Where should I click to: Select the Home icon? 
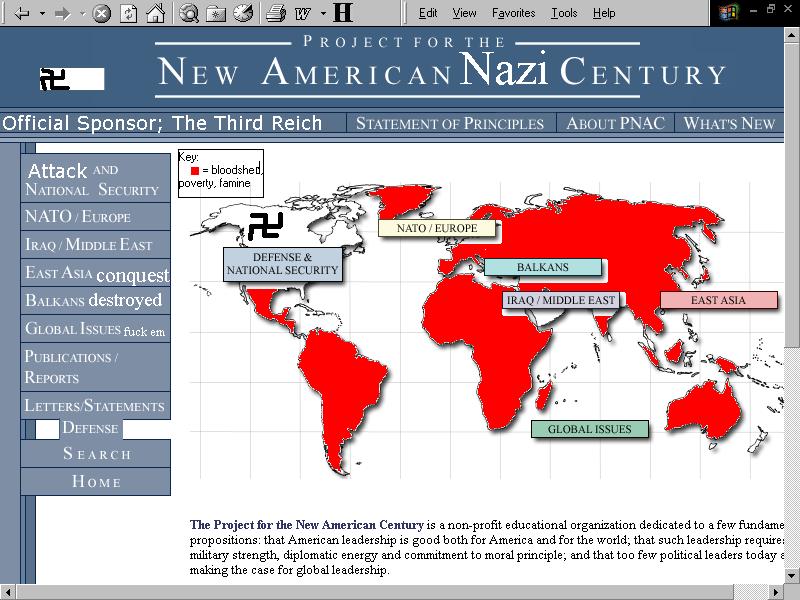point(153,13)
